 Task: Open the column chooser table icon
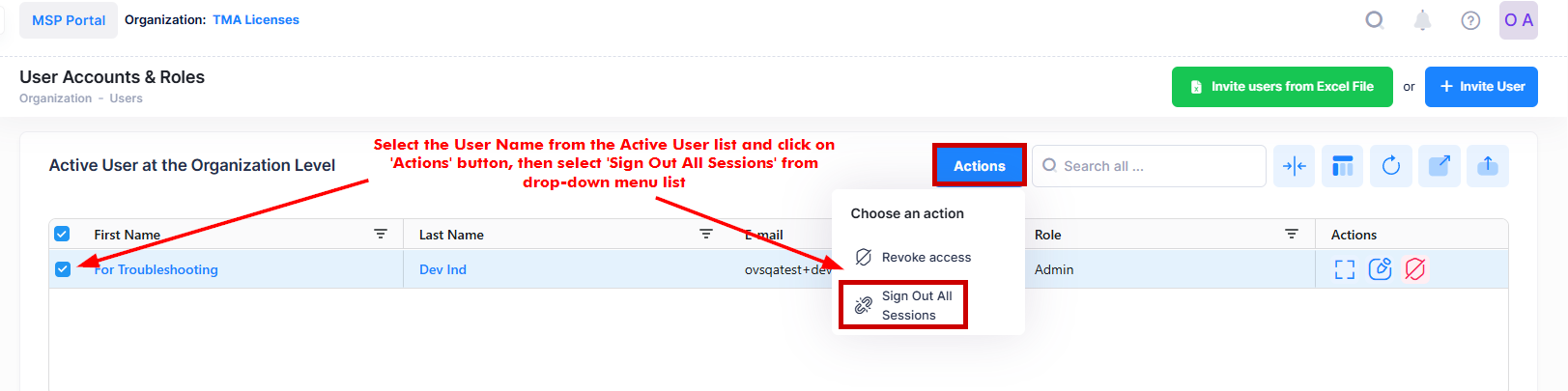tap(1342, 166)
